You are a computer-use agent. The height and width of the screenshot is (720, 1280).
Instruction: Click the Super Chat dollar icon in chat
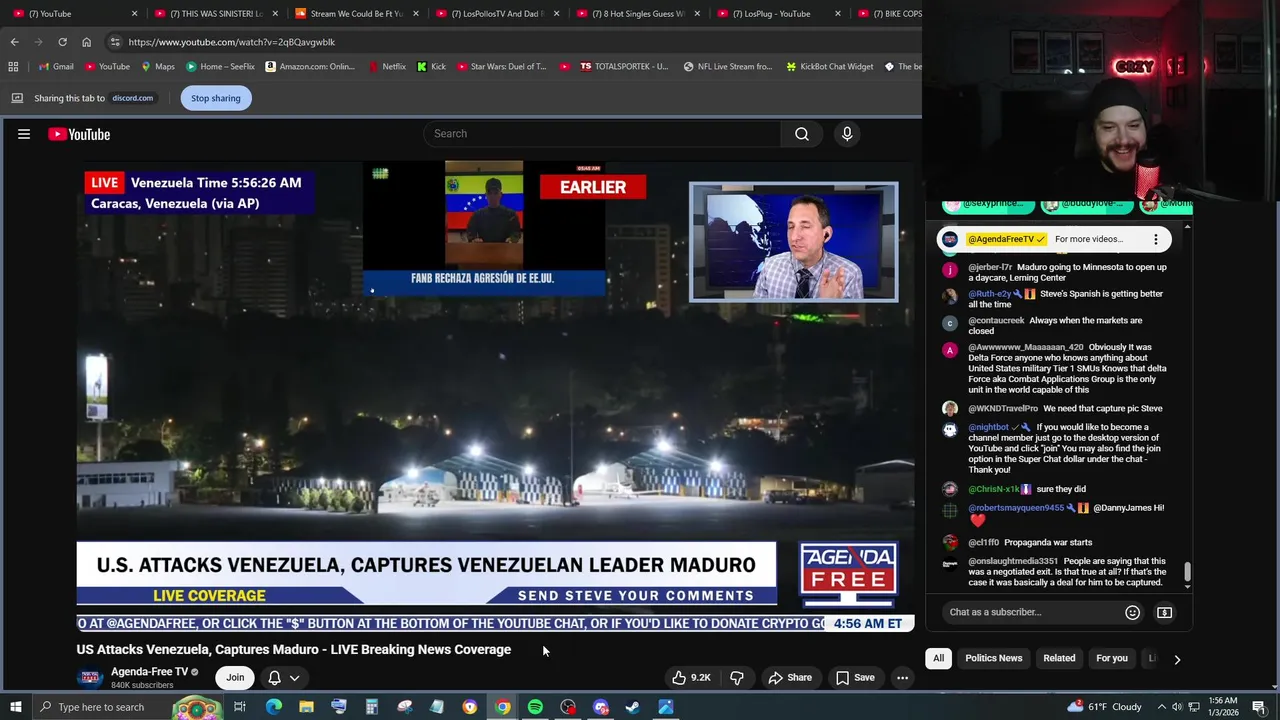[1165, 612]
